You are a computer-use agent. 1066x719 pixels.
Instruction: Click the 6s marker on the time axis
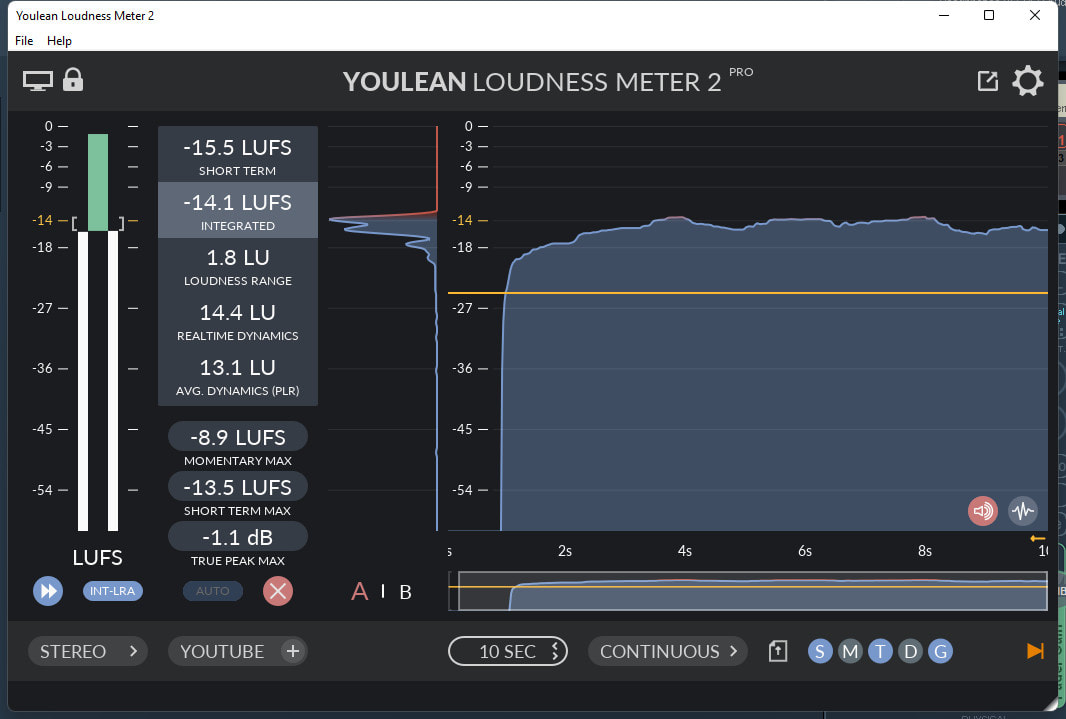[805, 550]
